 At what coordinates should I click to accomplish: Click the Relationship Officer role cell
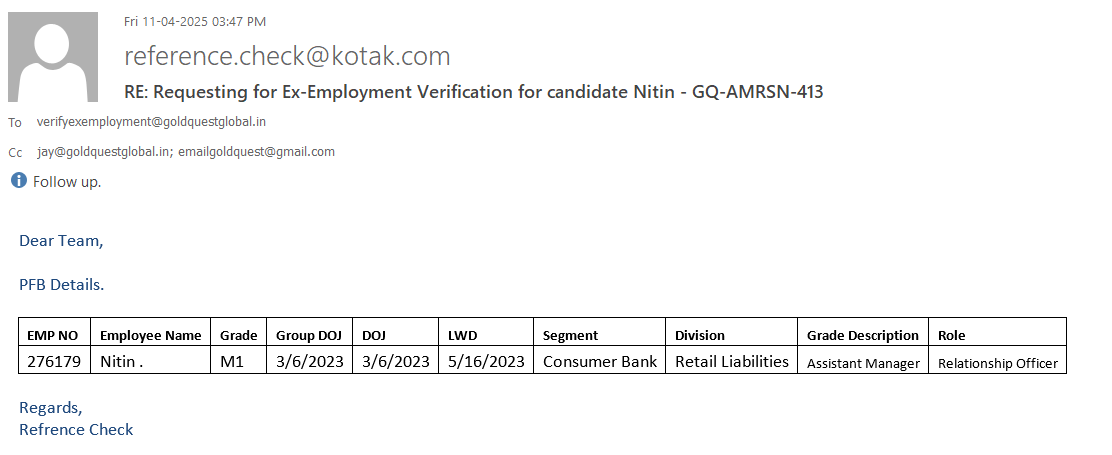997,363
